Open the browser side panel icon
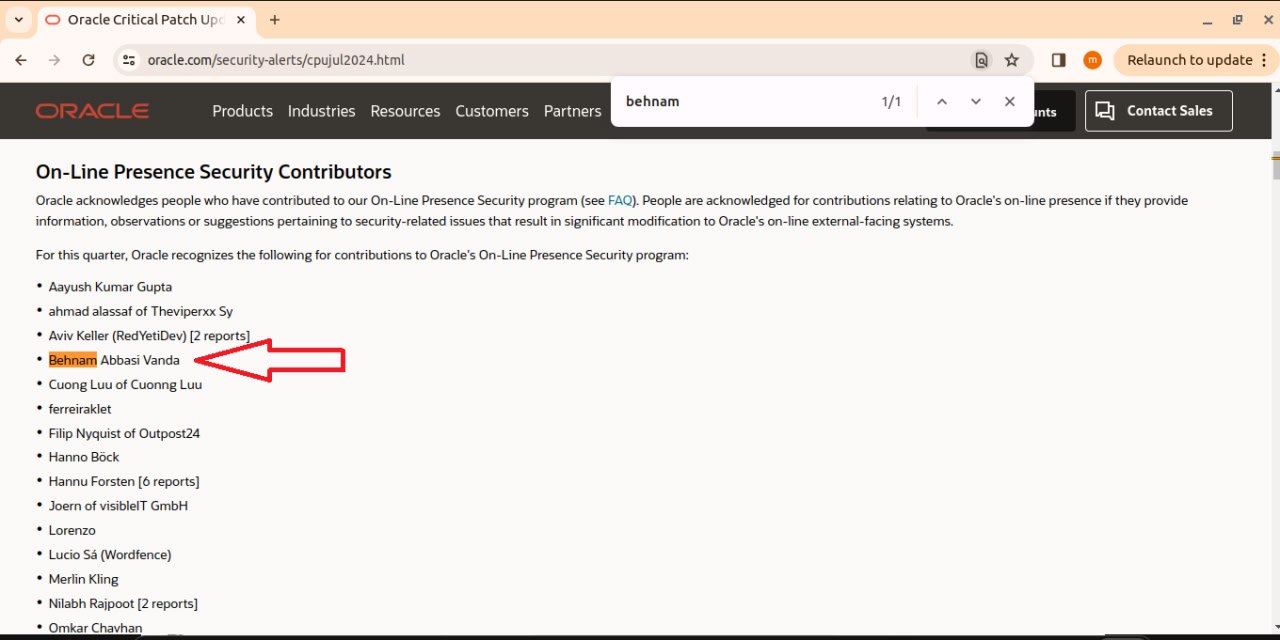This screenshot has width=1280, height=640. 1058,60
